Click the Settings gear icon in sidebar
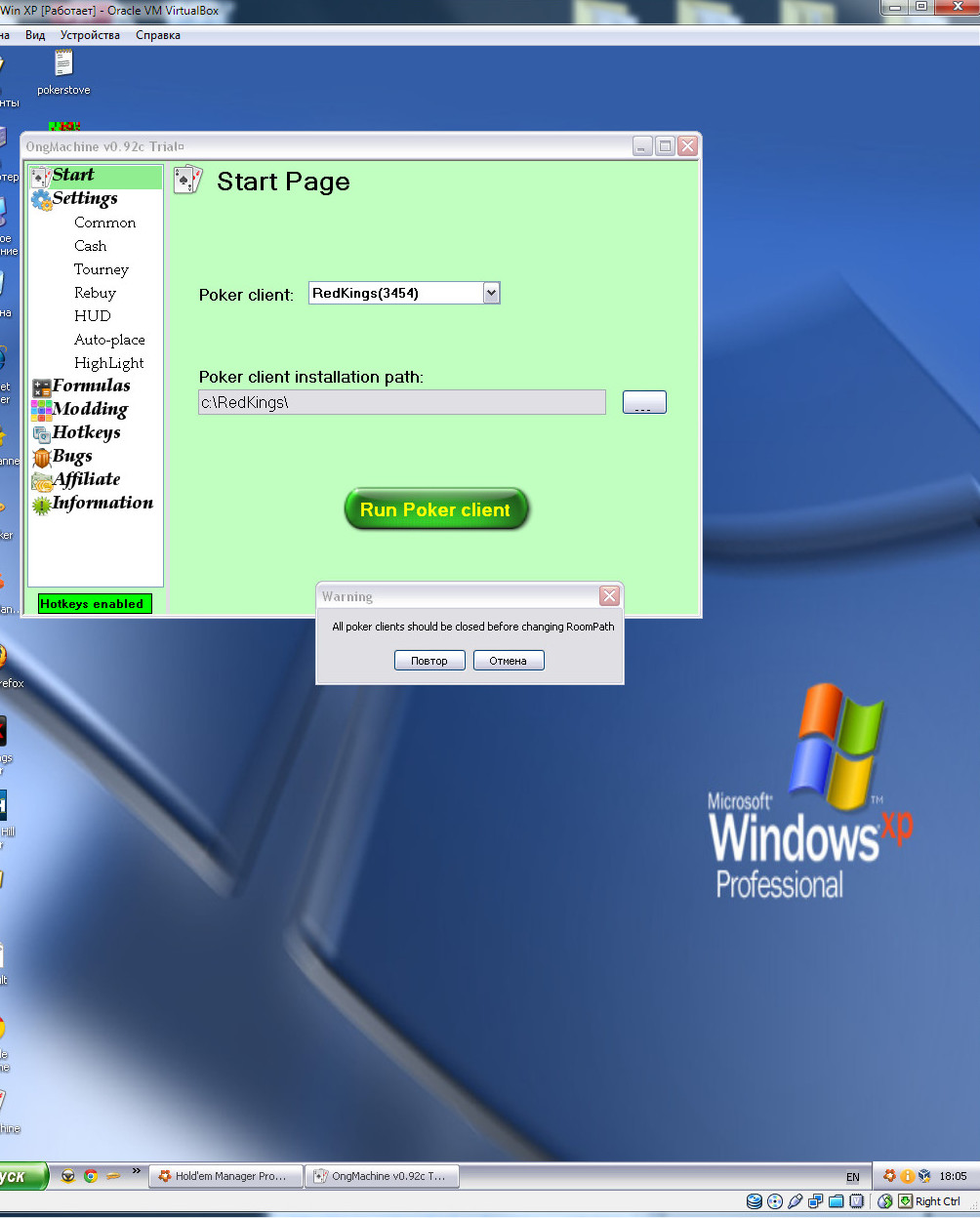The width and height of the screenshot is (980, 1218). [x=41, y=200]
